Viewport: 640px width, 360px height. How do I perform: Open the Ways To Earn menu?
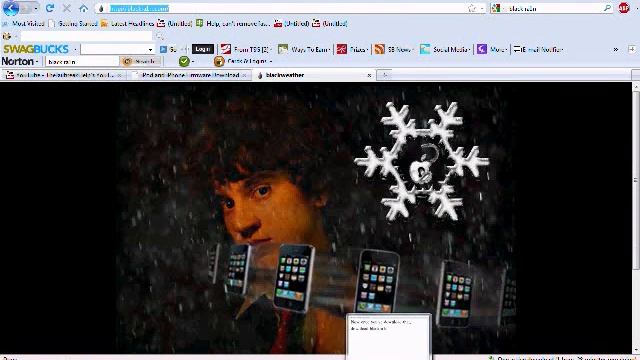(304, 49)
